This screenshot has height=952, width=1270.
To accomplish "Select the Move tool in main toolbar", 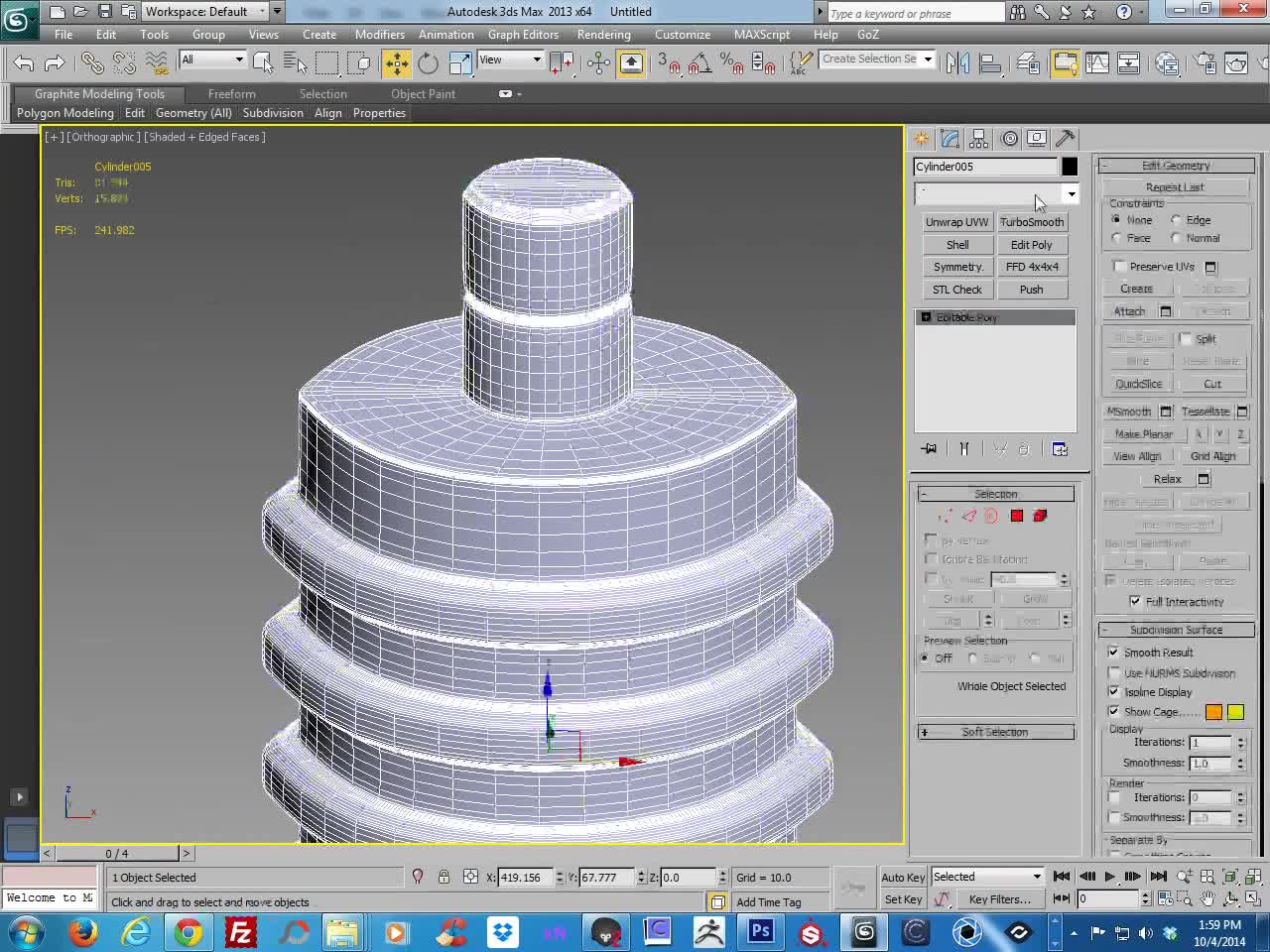I will click(x=396, y=63).
